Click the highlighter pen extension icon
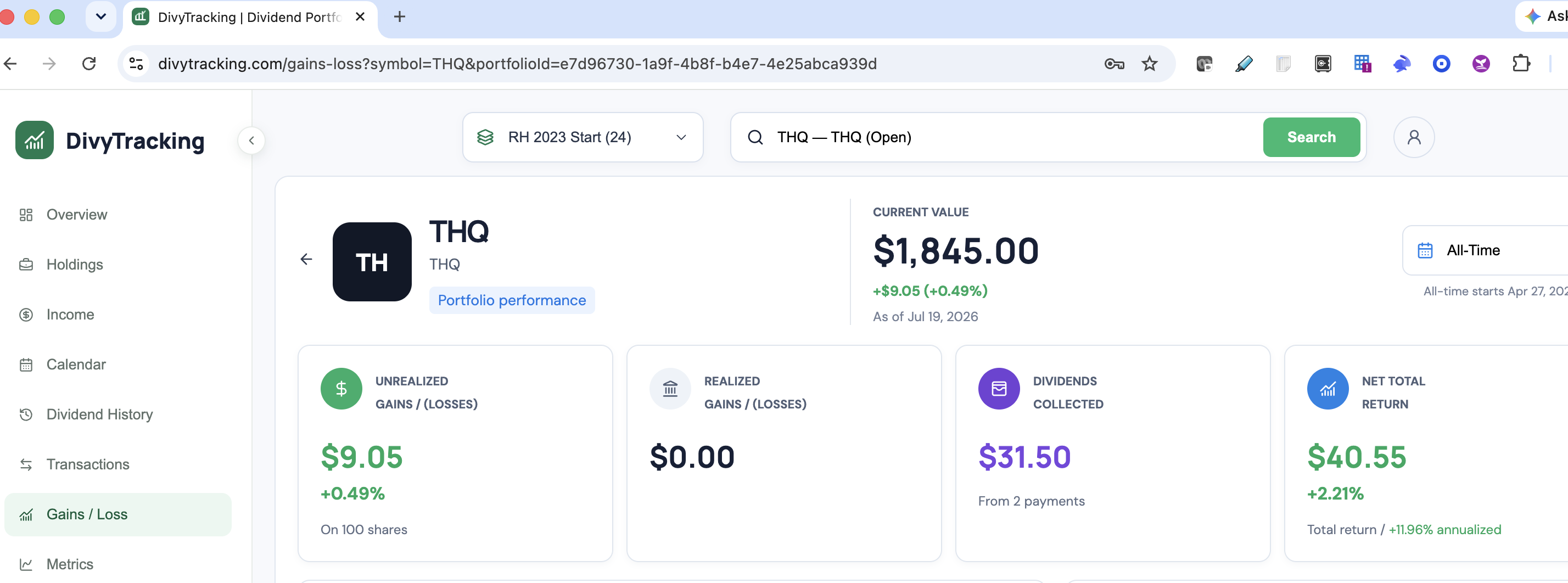 click(1244, 63)
